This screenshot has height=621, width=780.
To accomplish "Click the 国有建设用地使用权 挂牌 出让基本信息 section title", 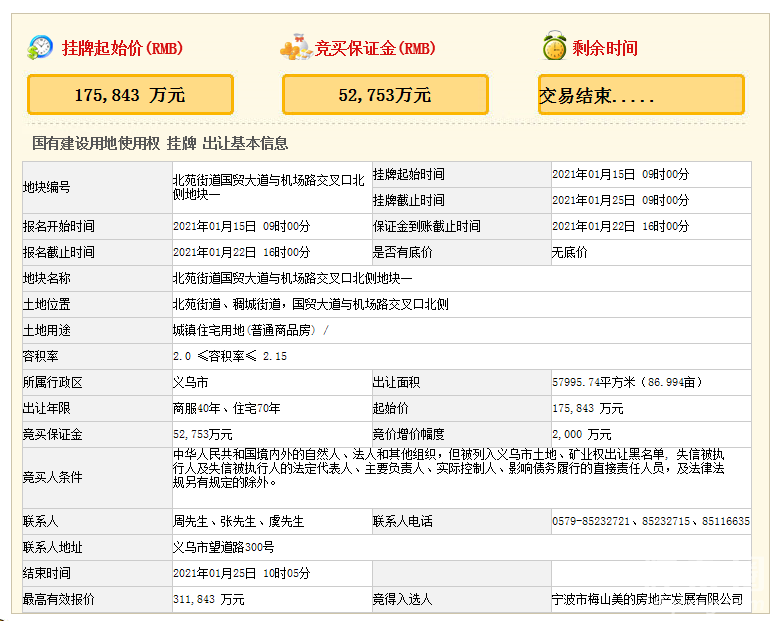I will 160,143.
